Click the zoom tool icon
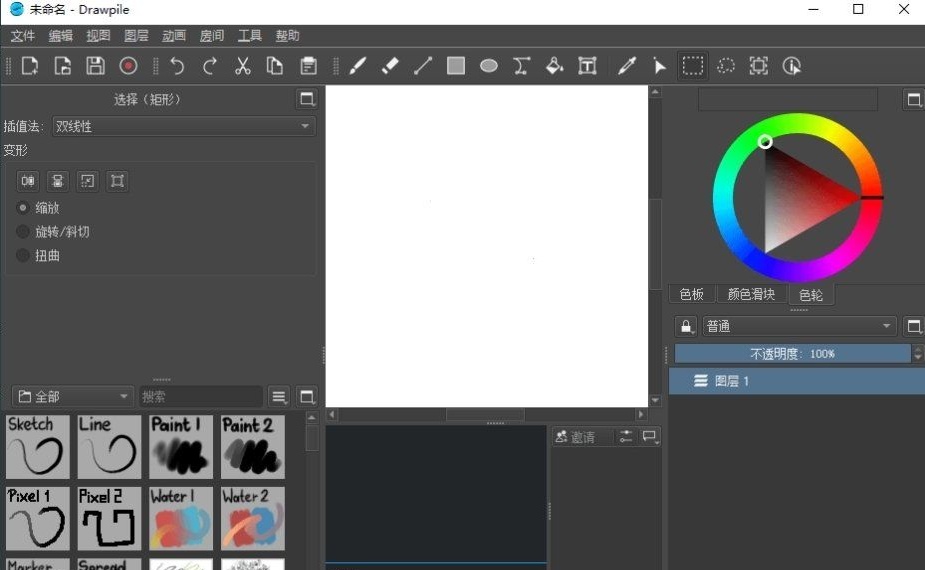The image size is (925, 570). click(x=759, y=65)
